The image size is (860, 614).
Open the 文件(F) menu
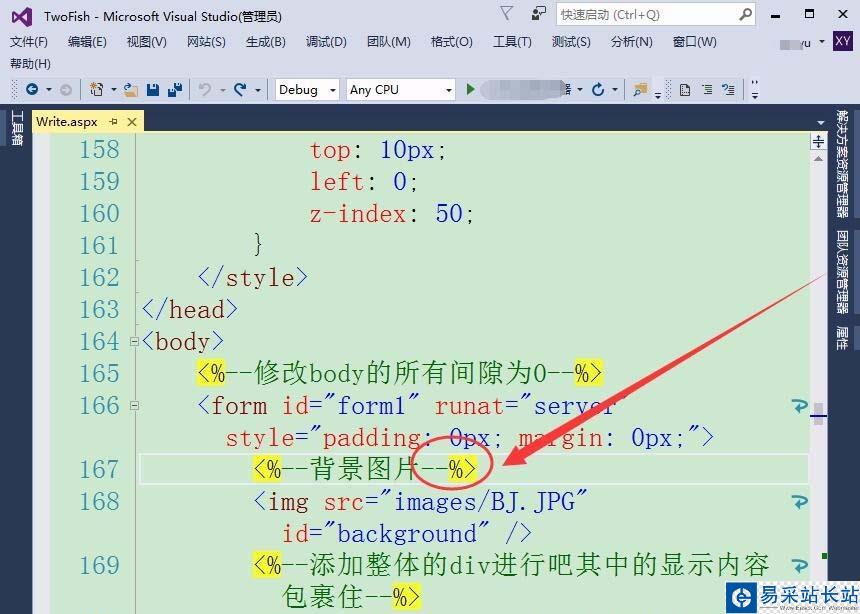click(29, 42)
